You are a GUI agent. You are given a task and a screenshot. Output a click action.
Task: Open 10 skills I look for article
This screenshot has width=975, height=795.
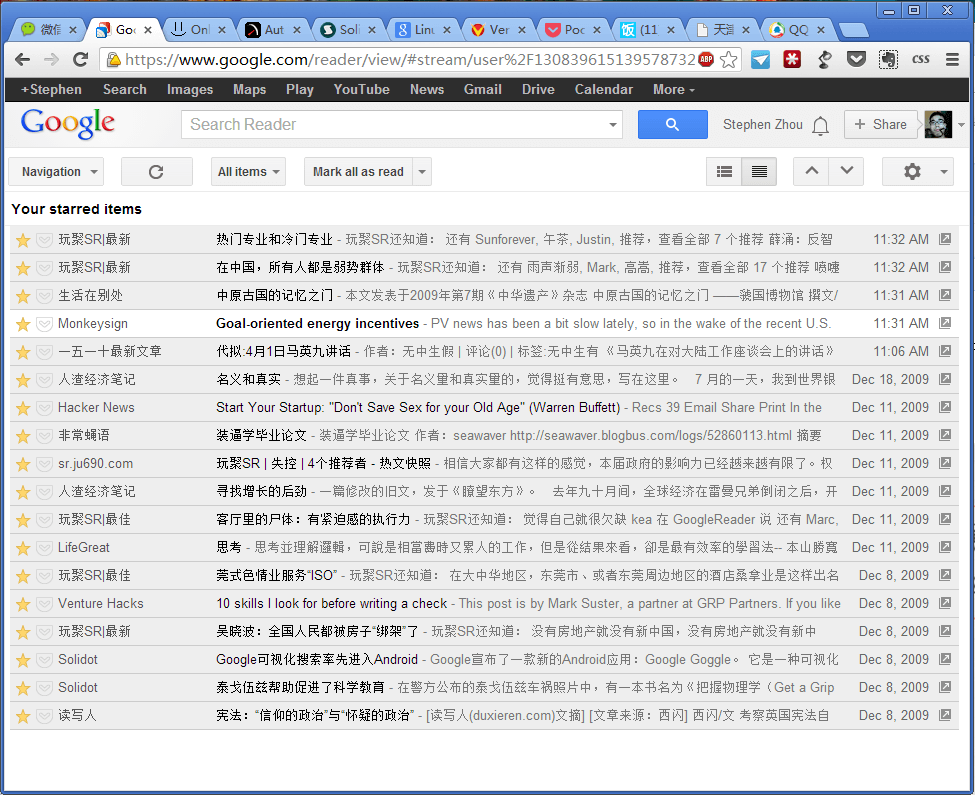click(x=331, y=603)
